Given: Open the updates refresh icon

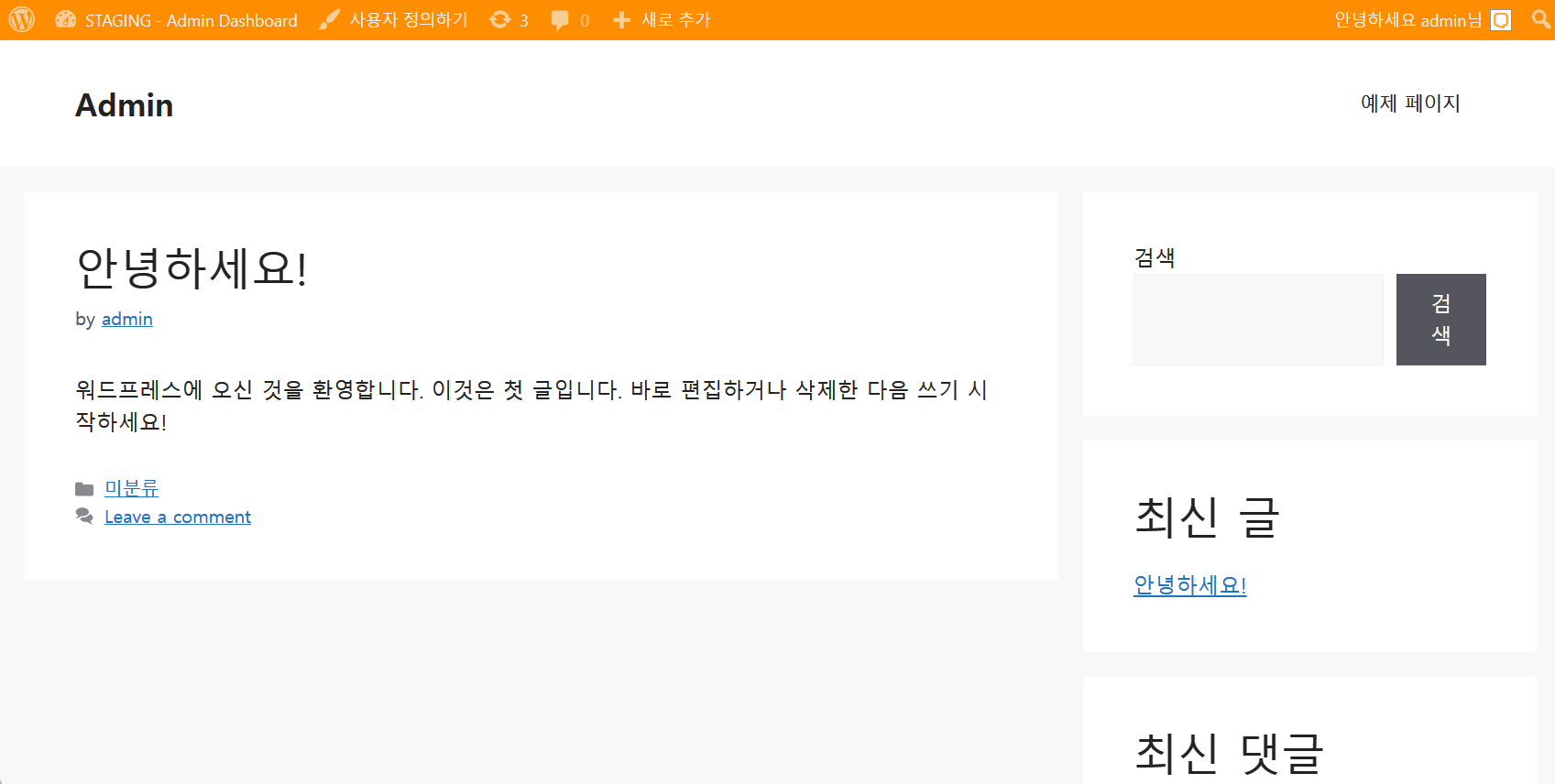Looking at the screenshot, I should click(499, 19).
